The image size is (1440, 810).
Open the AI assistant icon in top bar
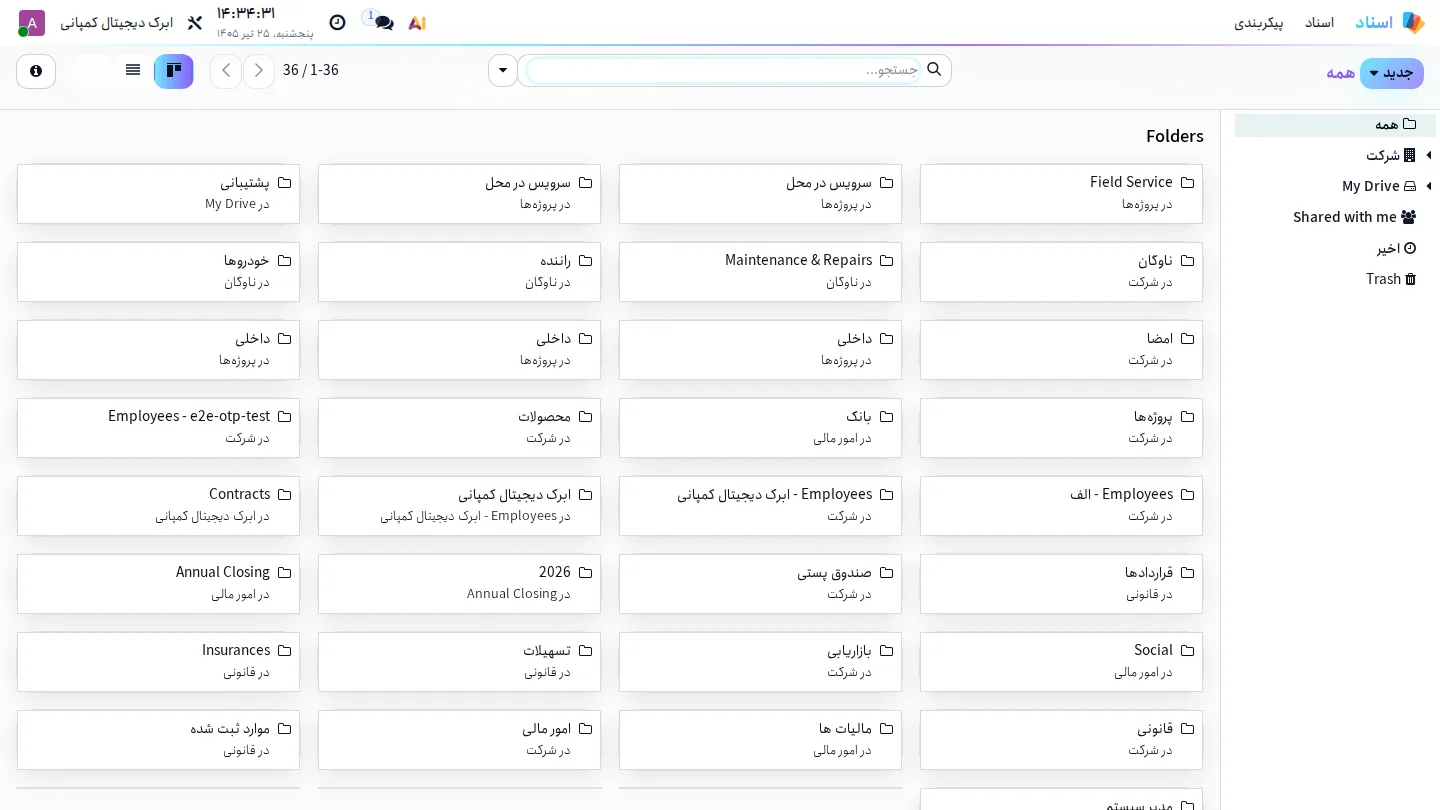pyautogui.click(x=417, y=22)
